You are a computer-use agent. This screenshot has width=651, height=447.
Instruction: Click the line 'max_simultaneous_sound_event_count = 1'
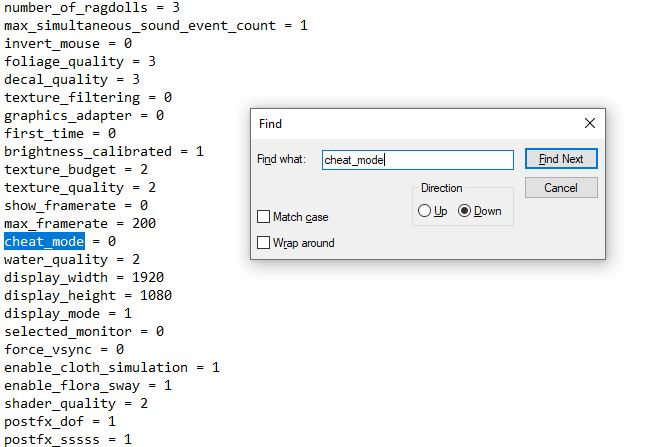(x=156, y=25)
